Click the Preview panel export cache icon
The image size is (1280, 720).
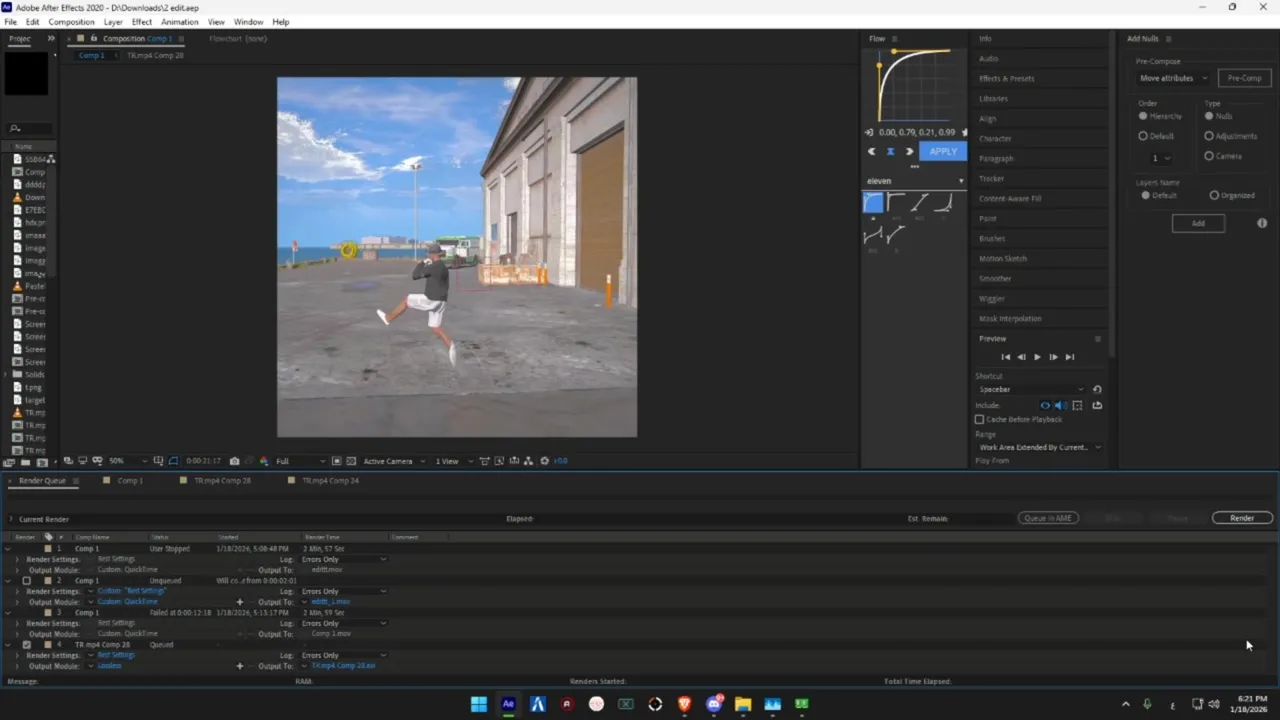click(x=1097, y=405)
